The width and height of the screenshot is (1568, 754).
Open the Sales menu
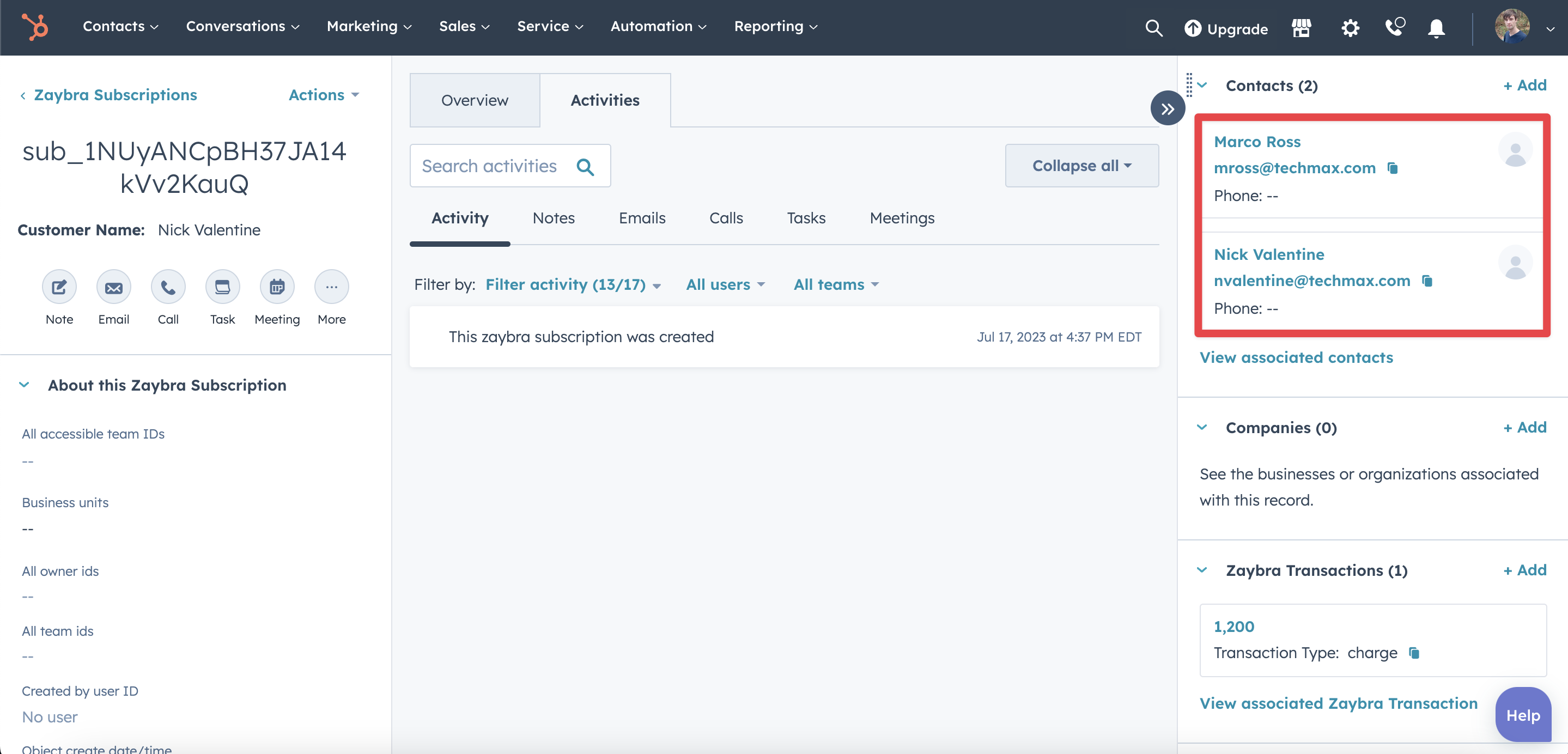click(x=464, y=26)
